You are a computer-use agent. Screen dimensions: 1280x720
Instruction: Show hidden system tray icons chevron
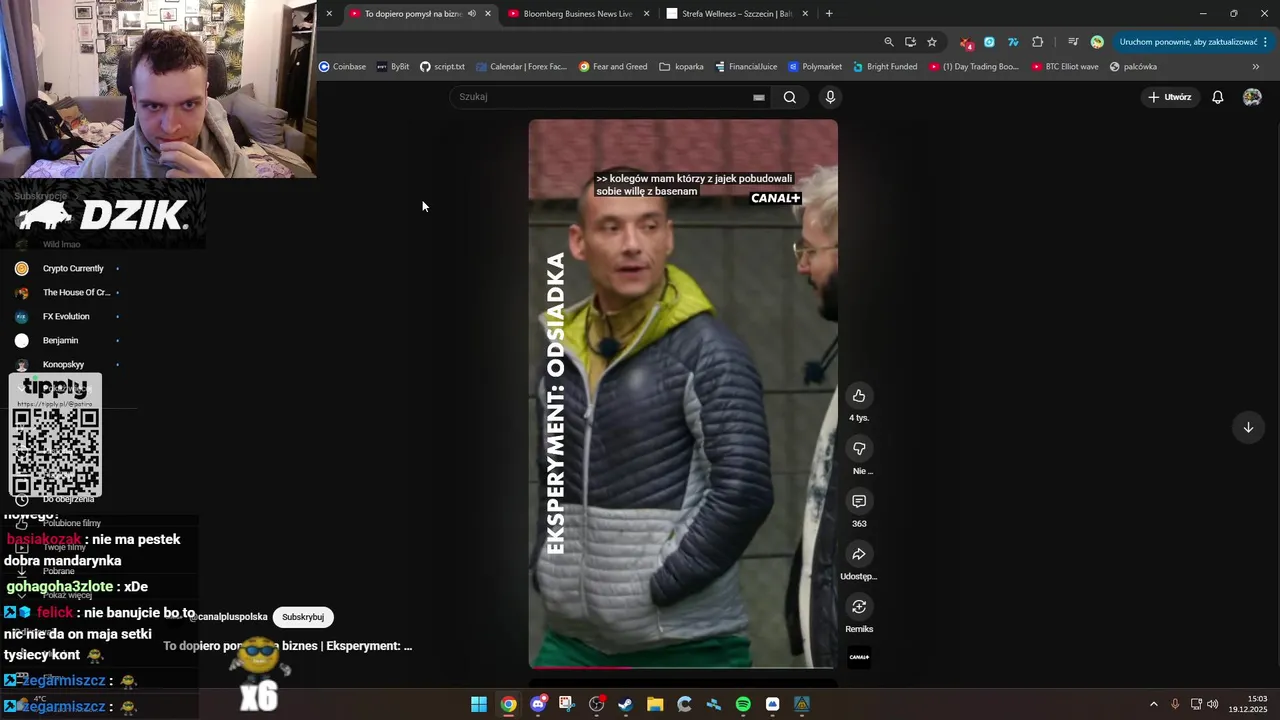[x=1153, y=704]
